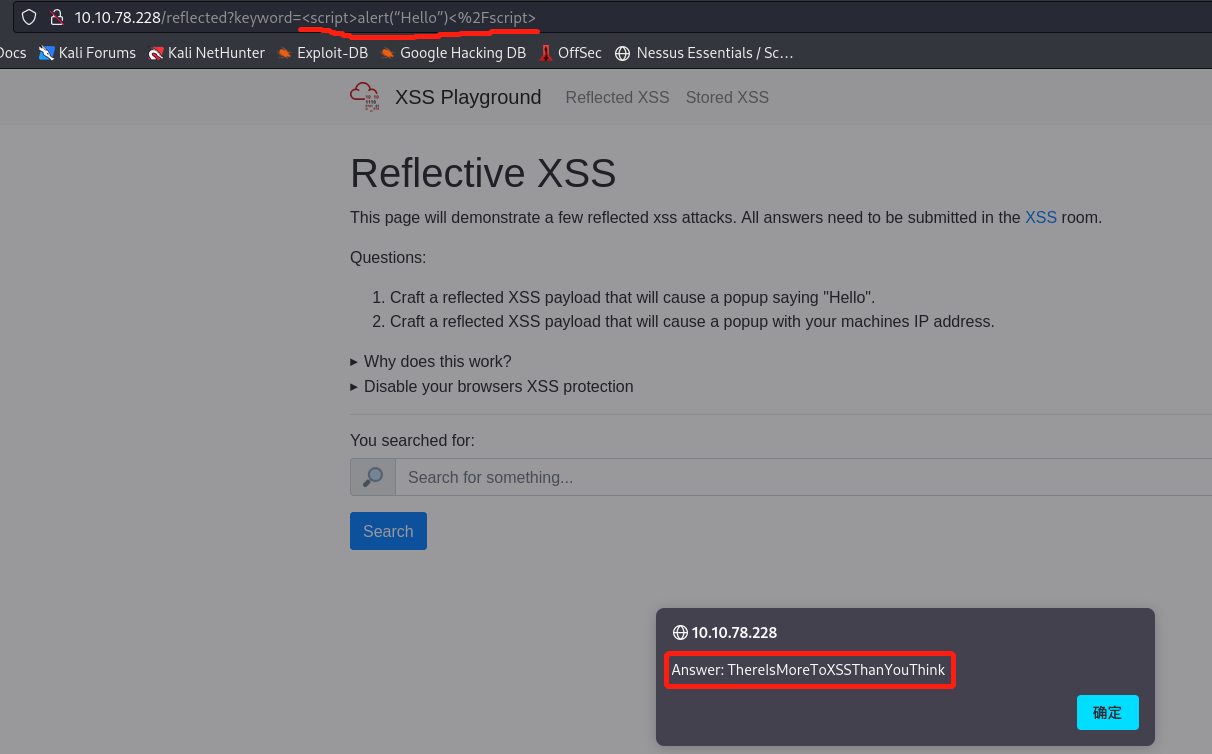This screenshot has width=1212, height=754.
Task: Follow the XSS room link
Action: pyautogui.click(x=1040, y=217)
